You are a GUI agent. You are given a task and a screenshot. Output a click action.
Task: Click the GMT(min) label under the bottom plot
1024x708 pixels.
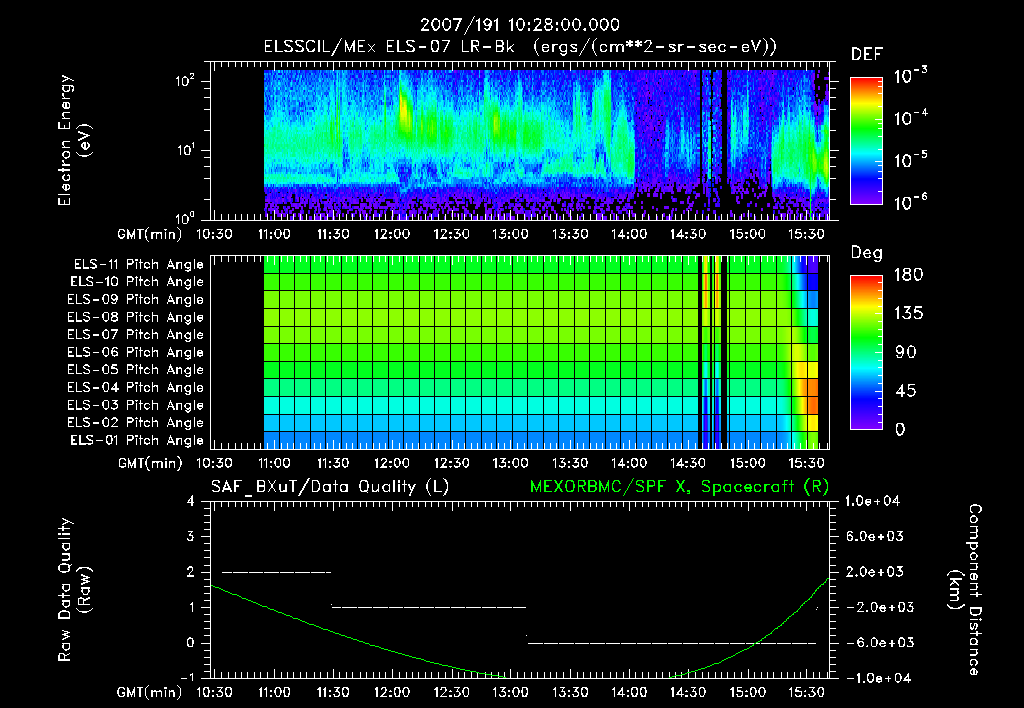coord(150,692)
